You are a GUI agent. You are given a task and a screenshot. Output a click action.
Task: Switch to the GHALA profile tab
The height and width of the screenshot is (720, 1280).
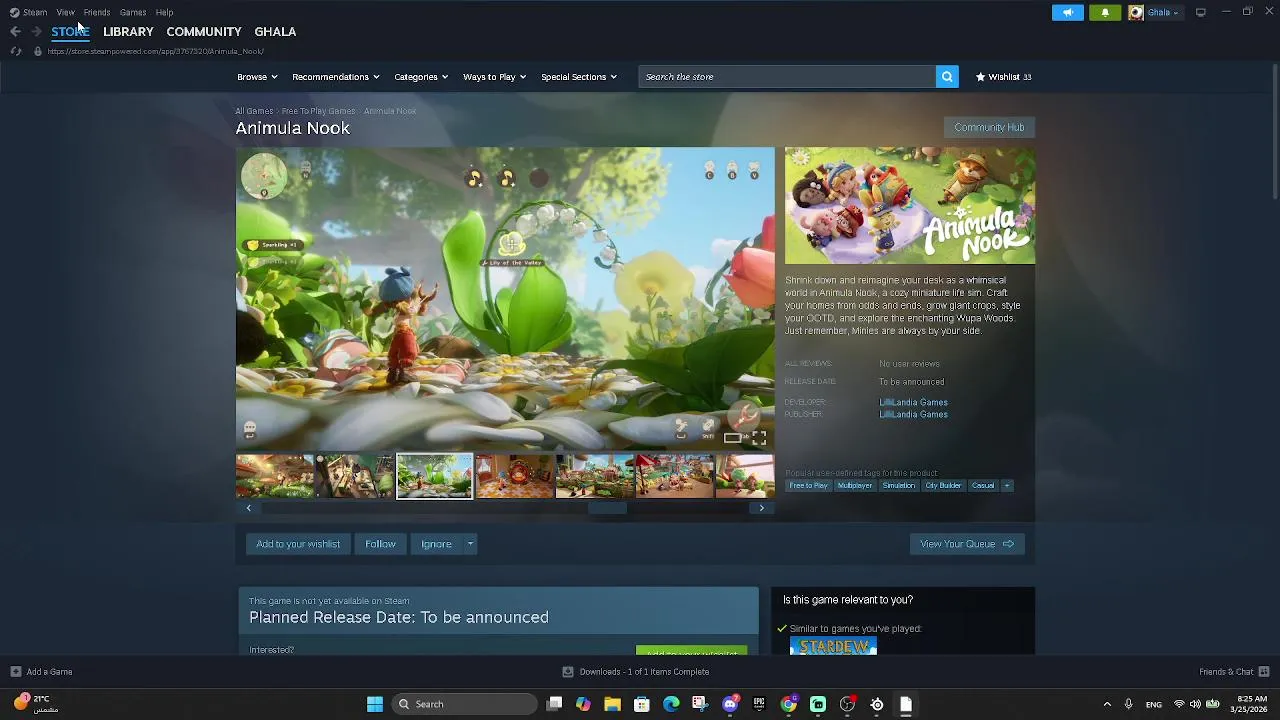(275, 32)
